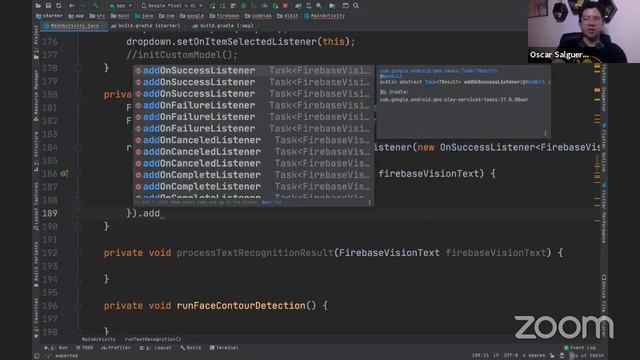Click the Open file toolbar icon
The image size is (640, 360).
(x=38, y=6)
